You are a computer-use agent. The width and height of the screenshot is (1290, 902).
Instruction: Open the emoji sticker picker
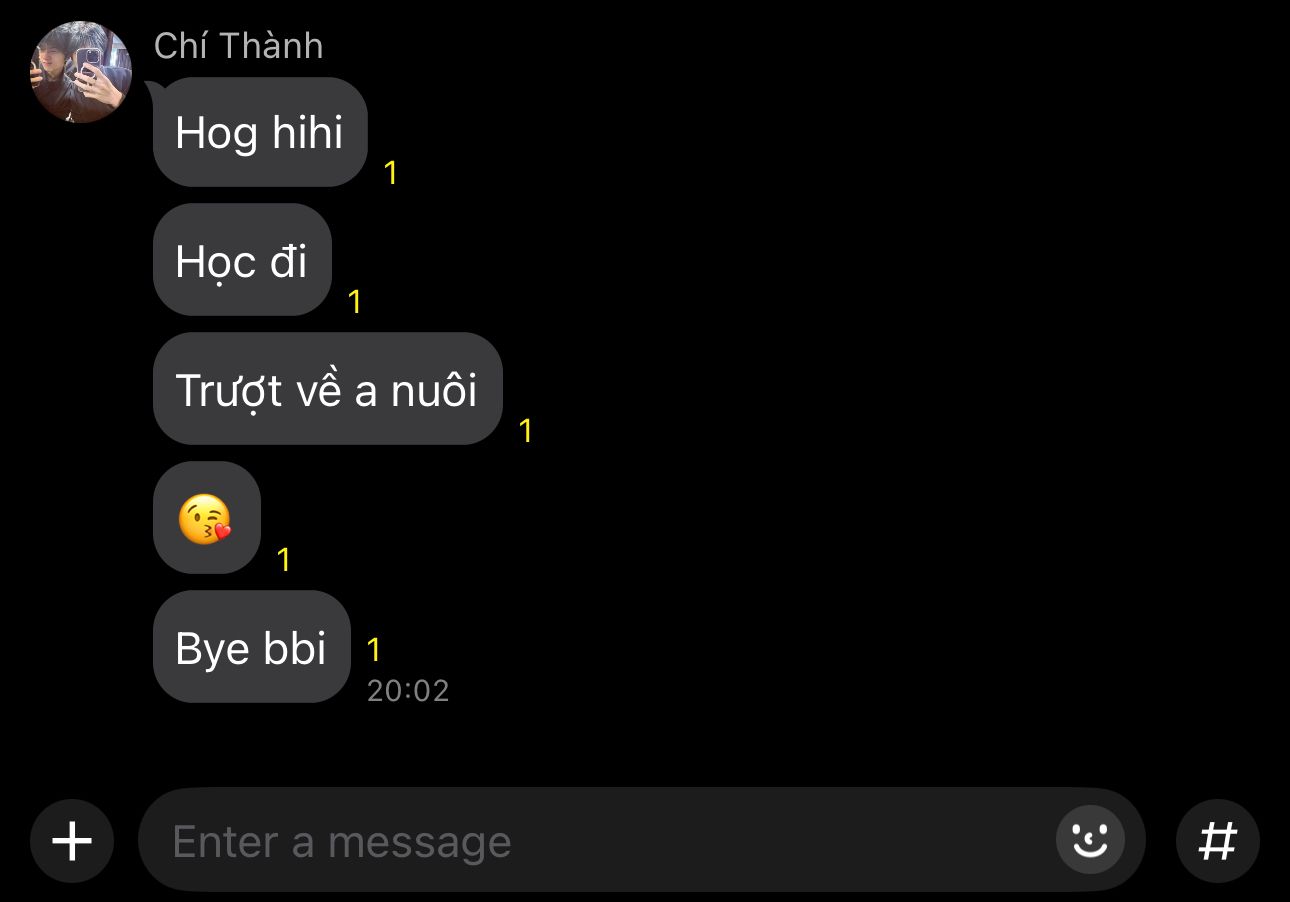[1090, 840]
